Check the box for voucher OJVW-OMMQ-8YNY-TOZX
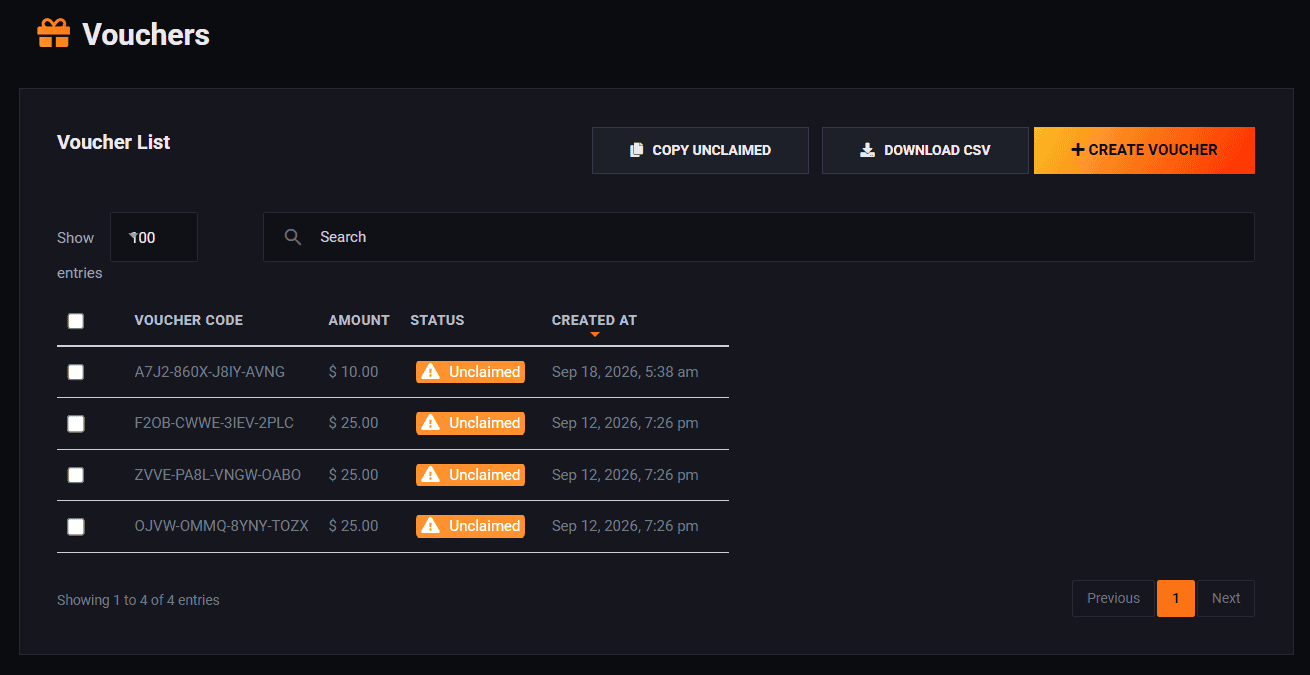The height and width of the screenshot is (675, 1310). click(76, 527)
